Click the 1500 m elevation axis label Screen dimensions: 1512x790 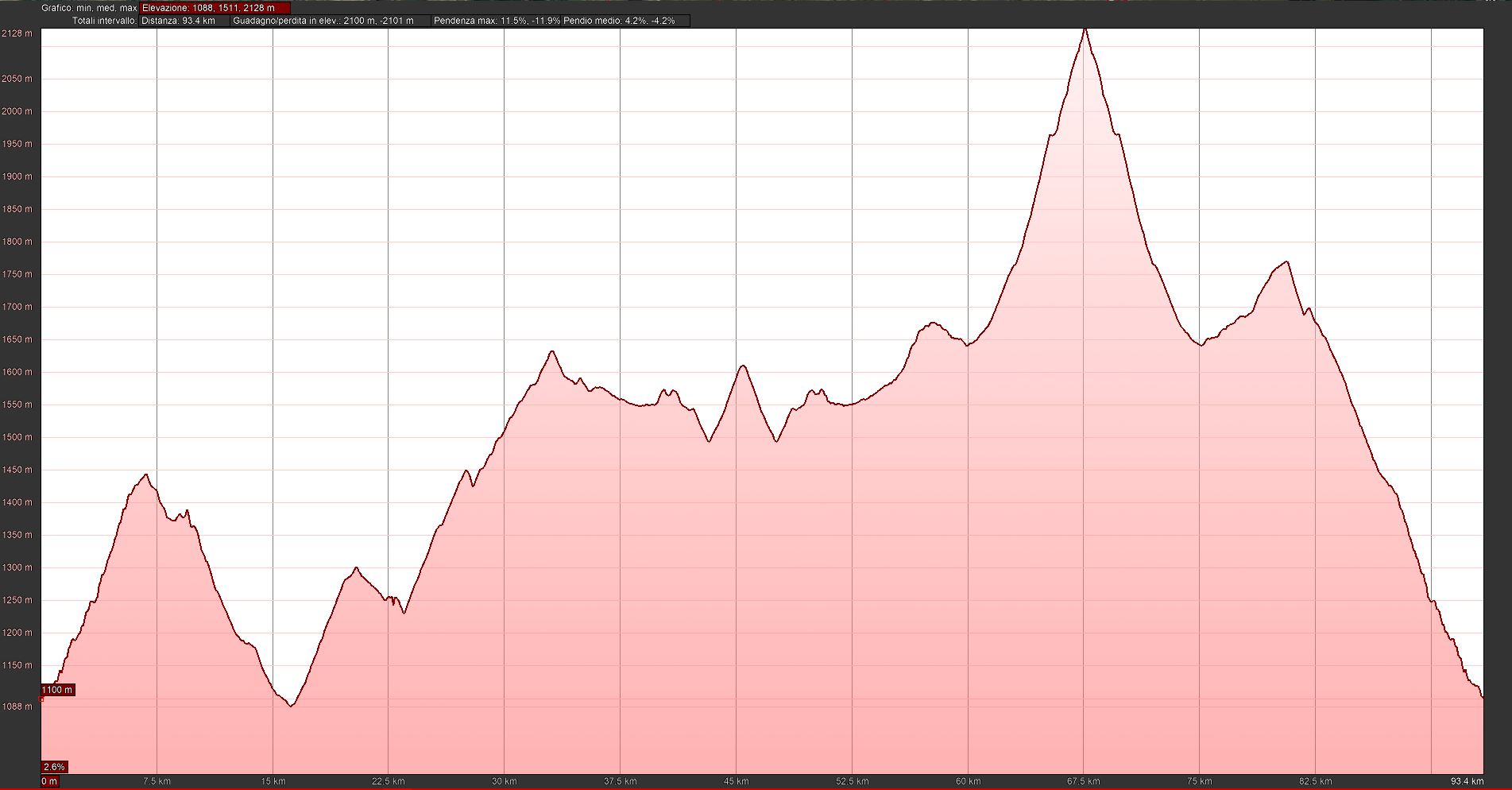[17, 437]
